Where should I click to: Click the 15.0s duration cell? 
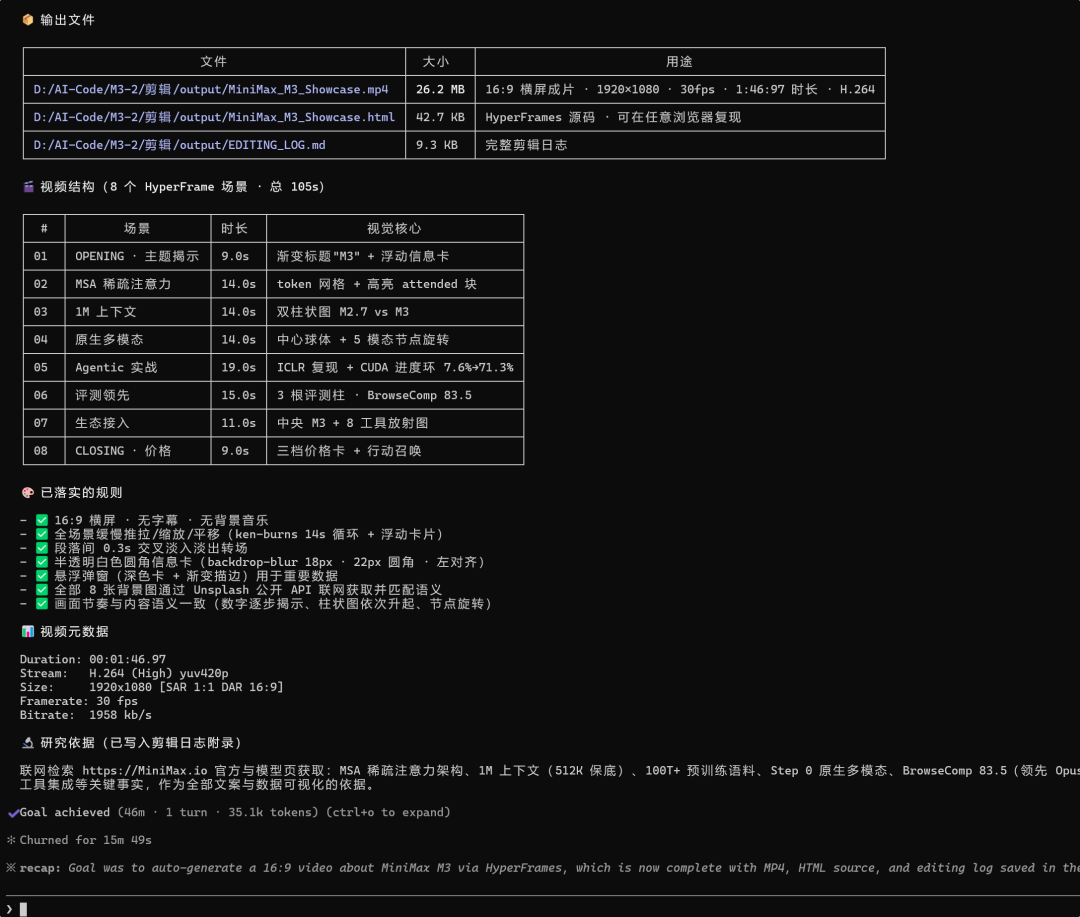tap(238, 395)
